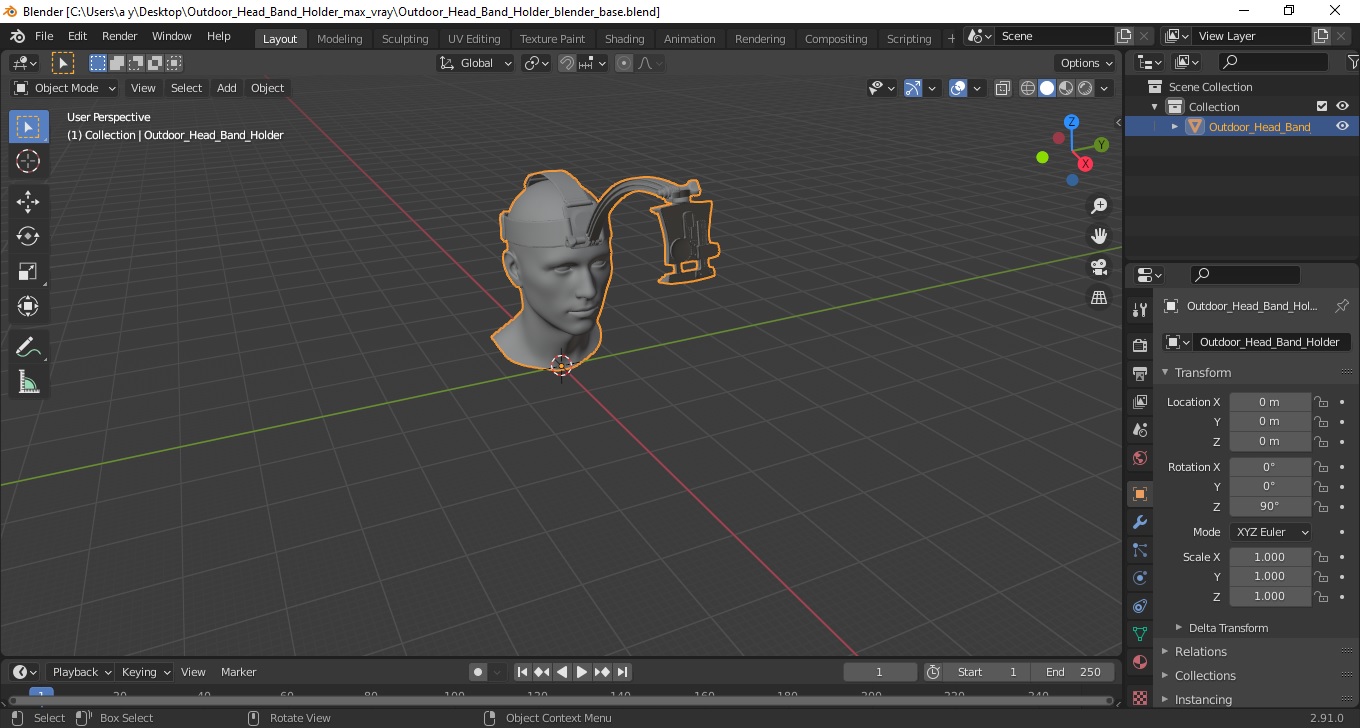Select the Rotate tool

(x=28, y=237)
